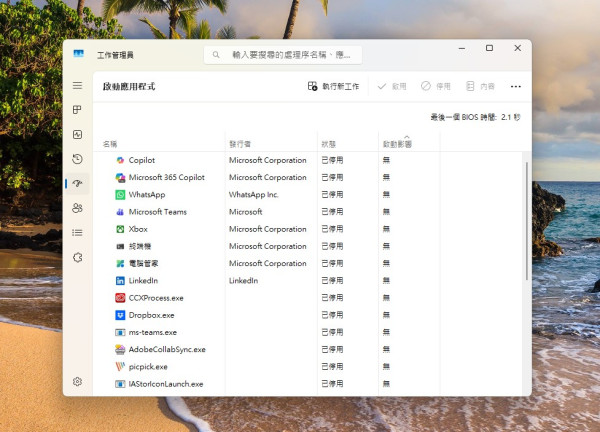The height and width of the screenshot is (432, 600).
Task: Select the LinkedIn row name
Action: click(x=143, y=280)
